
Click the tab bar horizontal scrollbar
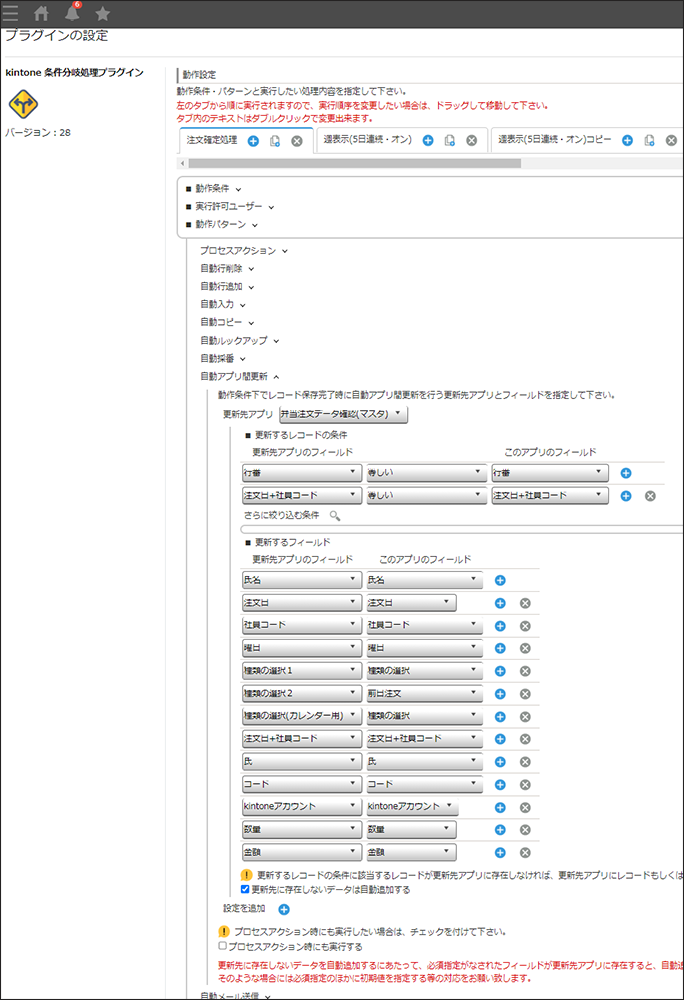point(354,163)
